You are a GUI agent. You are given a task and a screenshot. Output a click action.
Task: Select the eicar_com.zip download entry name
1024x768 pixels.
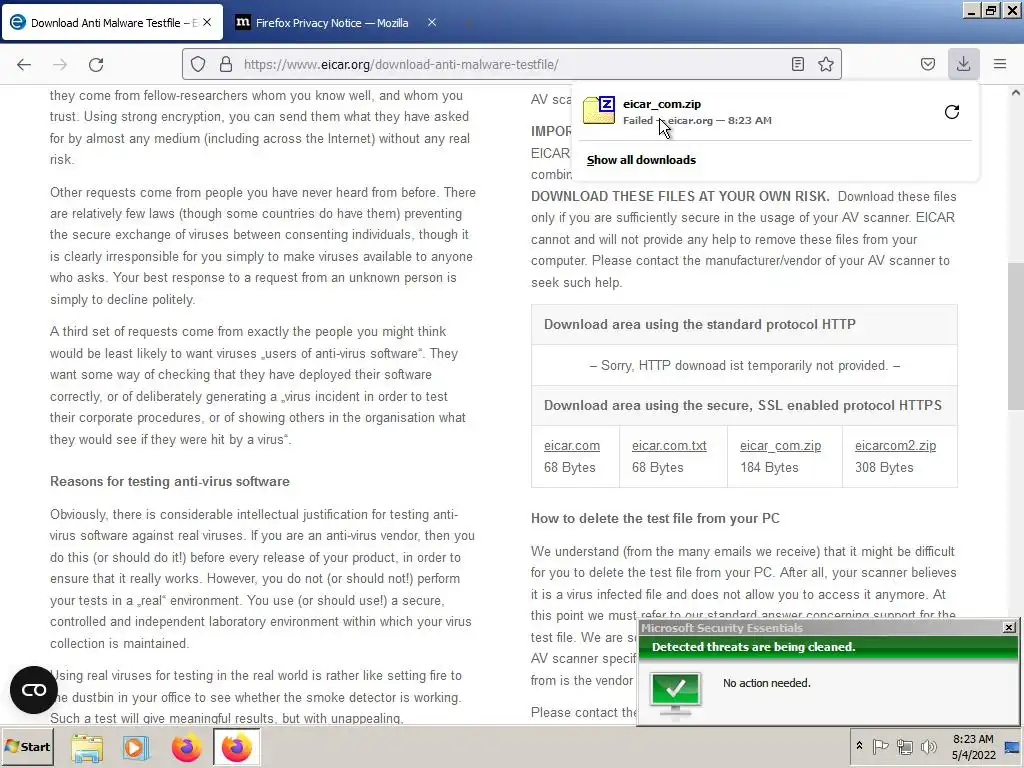[662, 104]
